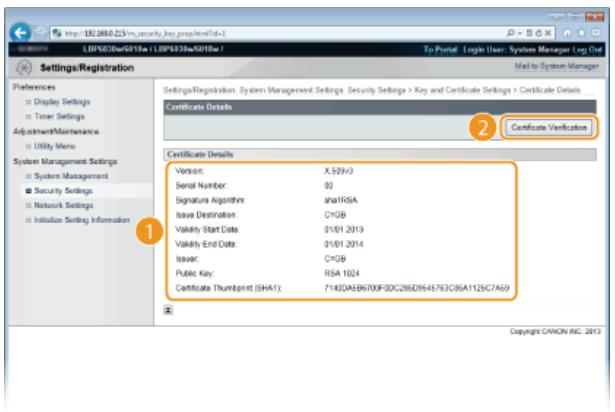The height and width of the screenshot is (412, 615).
Task: Open Display Settings in the sidebar
Action: click(62, 102)
